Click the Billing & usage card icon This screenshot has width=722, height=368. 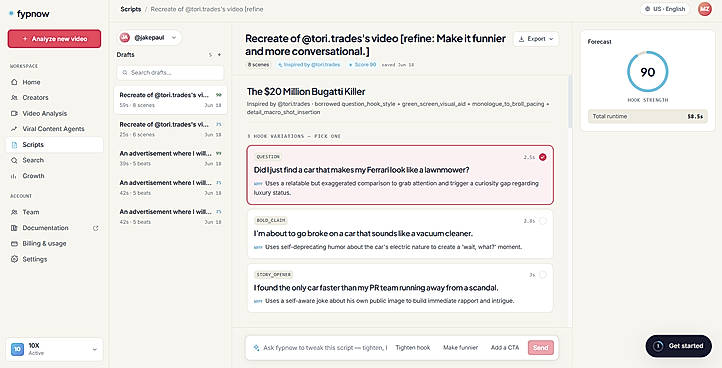point(14,244)
